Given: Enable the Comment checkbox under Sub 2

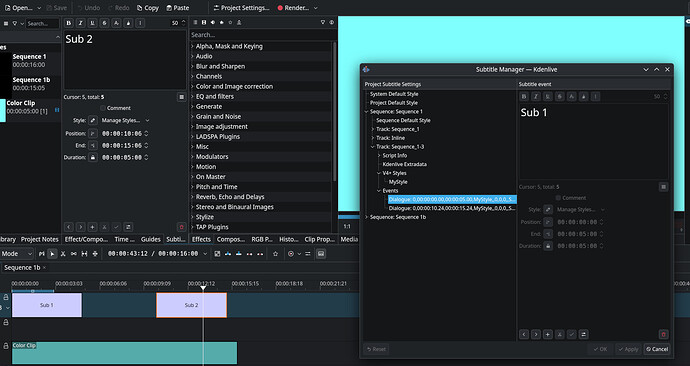Looking at the screenshot, I should pos(103,108).
